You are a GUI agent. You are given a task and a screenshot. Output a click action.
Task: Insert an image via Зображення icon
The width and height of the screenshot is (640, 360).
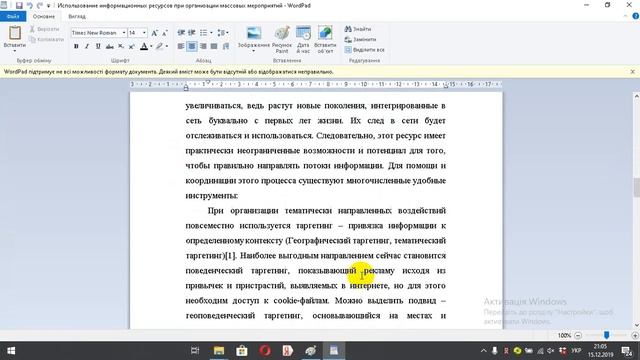tap(253, 33)
